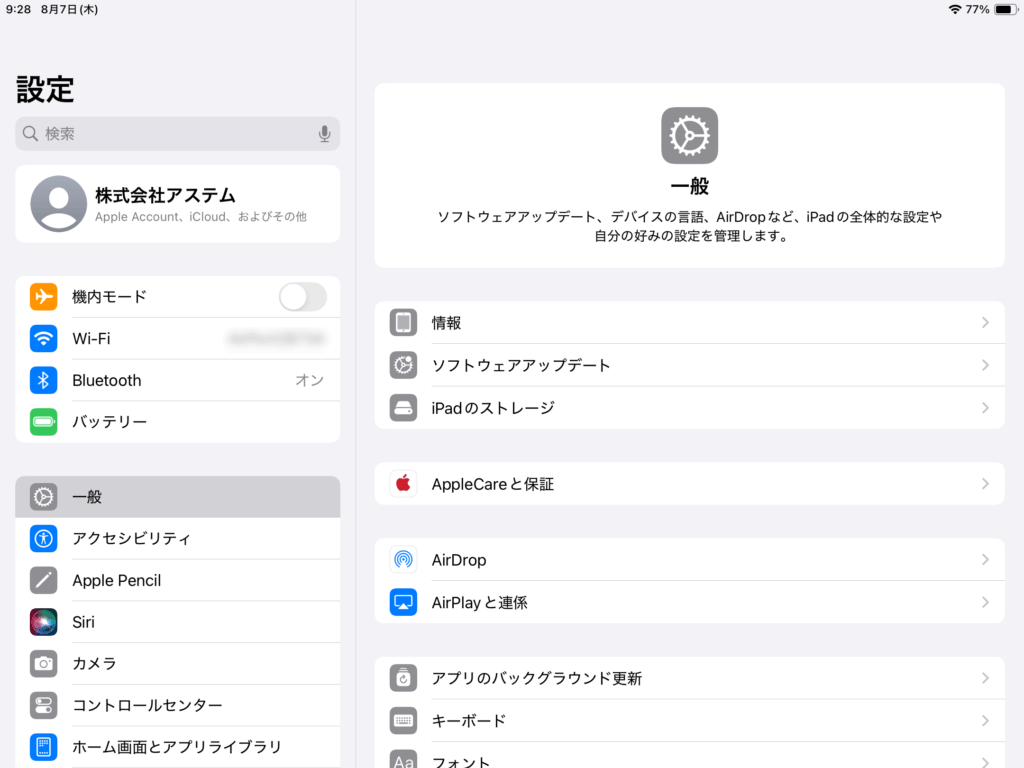Screen dimensions: 1024x768
Task: Tap the 設定 title heading
Action: tap(45, 89)
